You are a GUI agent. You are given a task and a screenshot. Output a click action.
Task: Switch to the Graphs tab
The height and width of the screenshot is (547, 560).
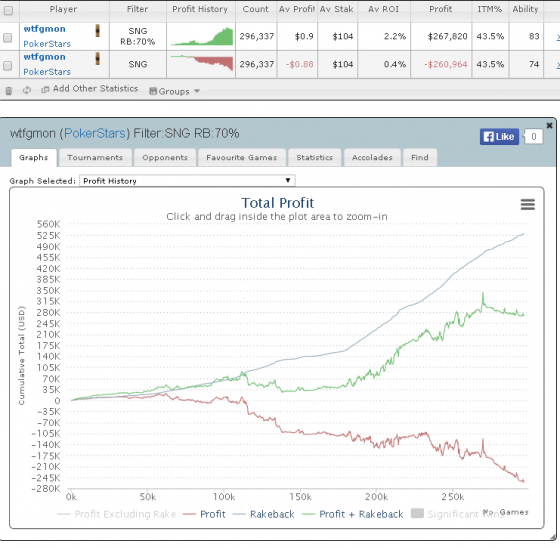[34, 157]
